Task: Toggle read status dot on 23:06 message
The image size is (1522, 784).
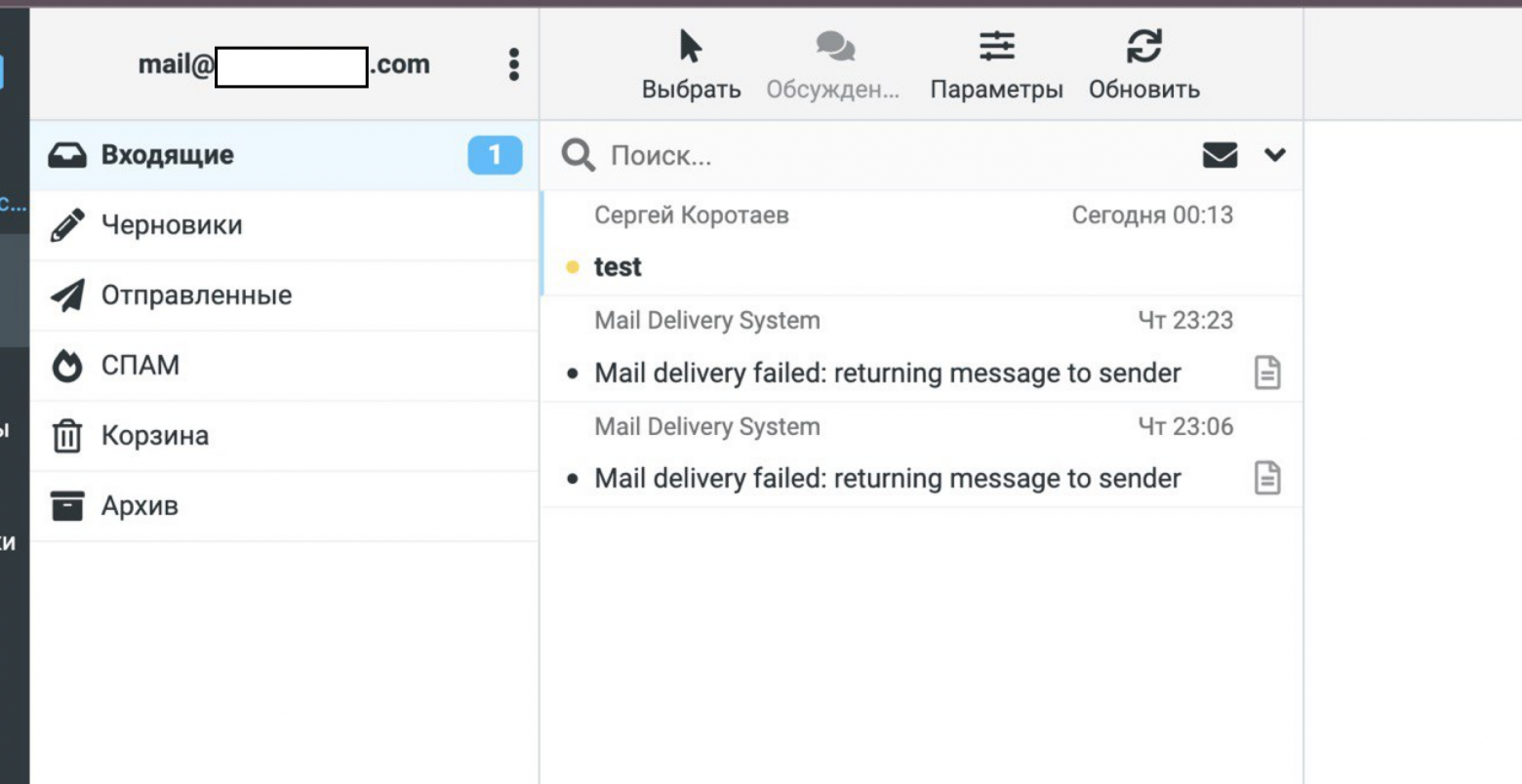Action: (573, 479)
